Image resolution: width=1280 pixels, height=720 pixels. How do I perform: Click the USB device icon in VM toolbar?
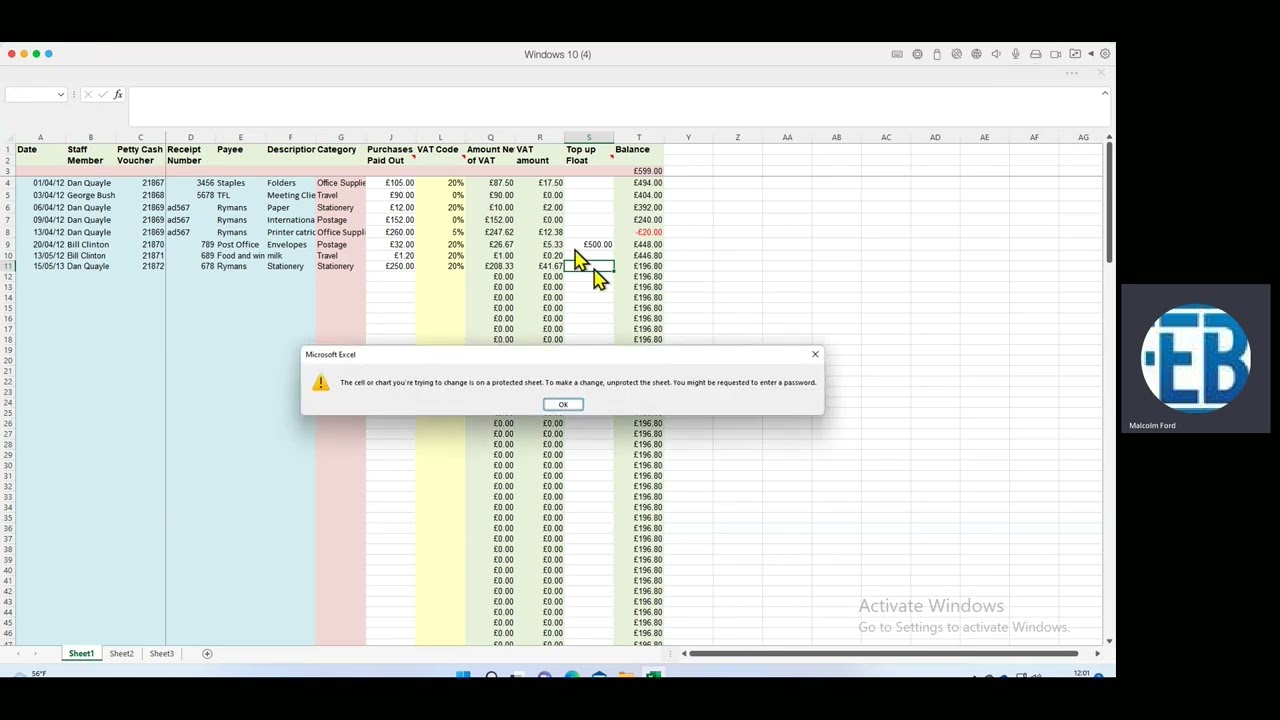[x=937, y=54]
